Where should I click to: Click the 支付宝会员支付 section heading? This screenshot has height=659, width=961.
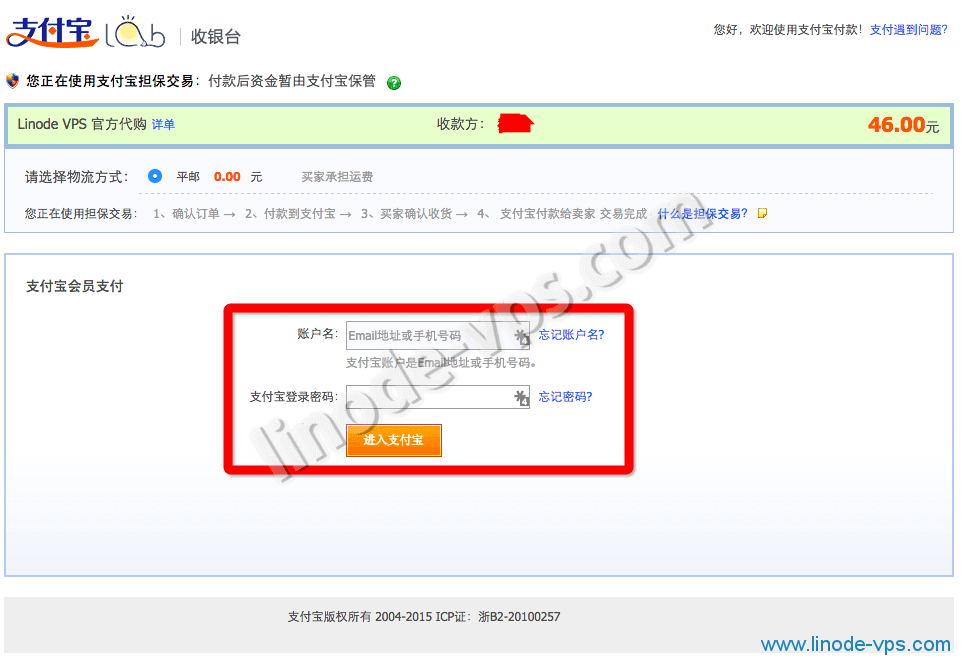74,286
